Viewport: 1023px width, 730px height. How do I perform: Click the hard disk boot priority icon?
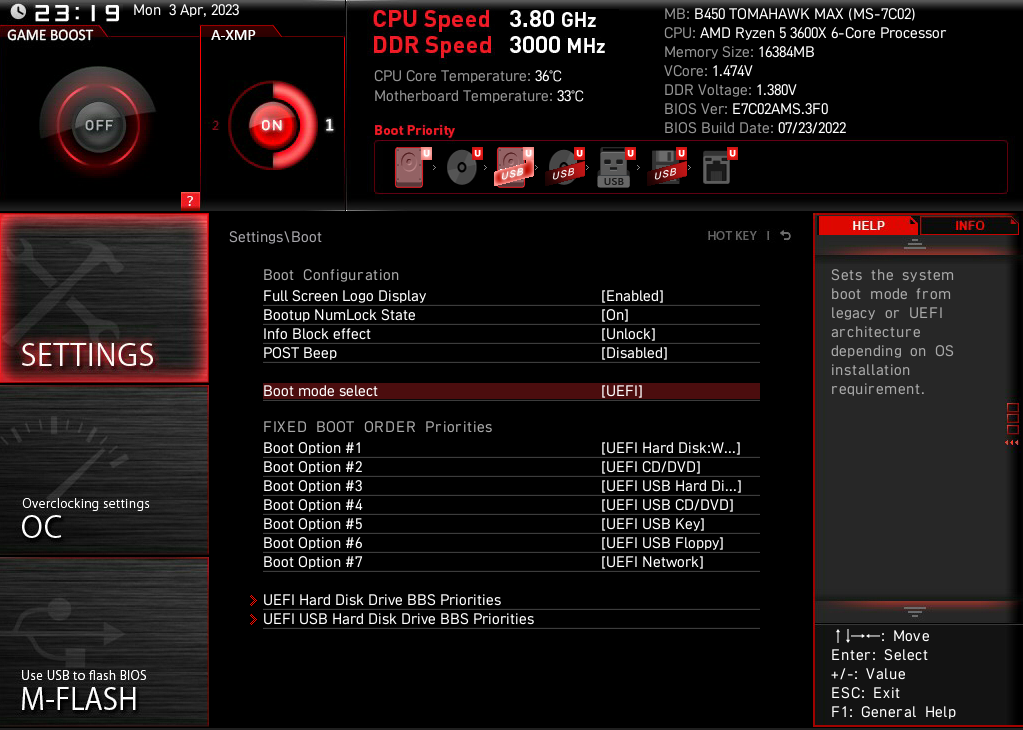click(x=412, y=167)
